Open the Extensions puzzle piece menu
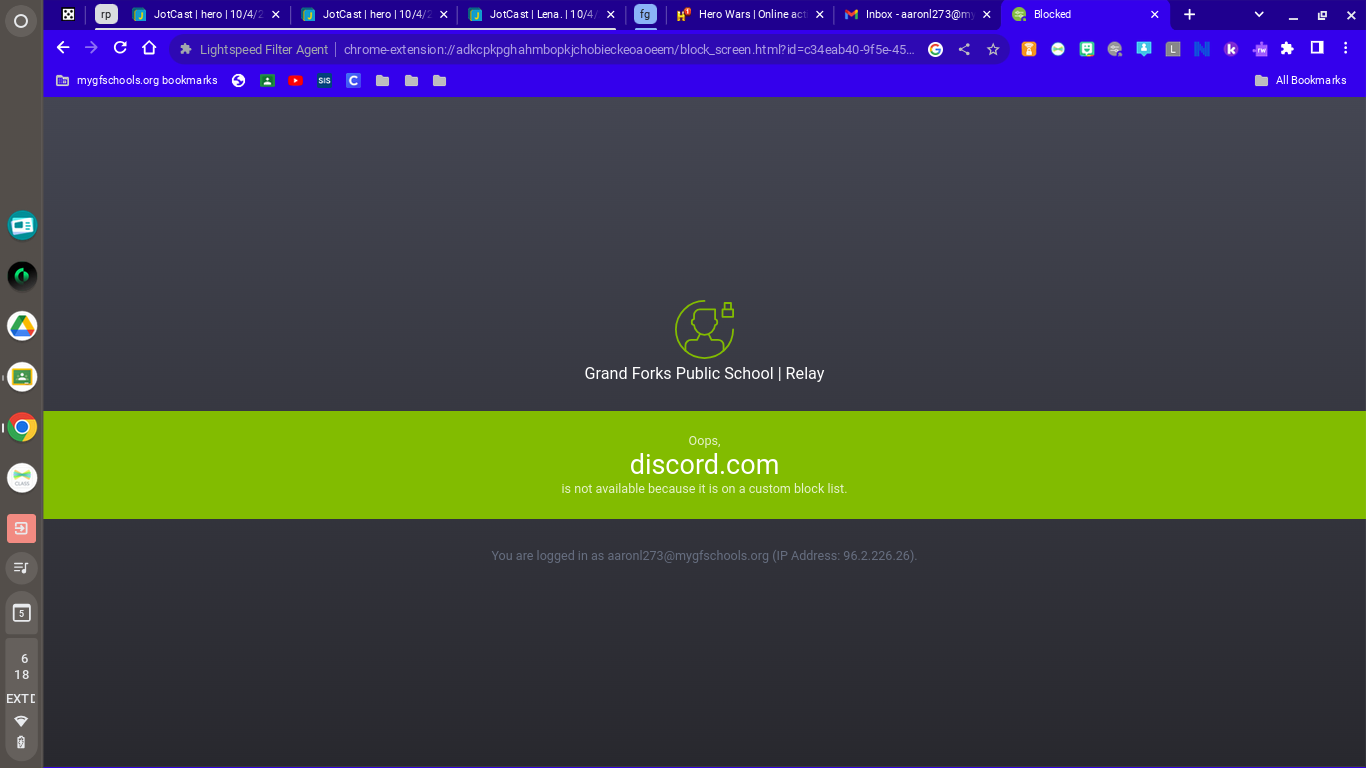1366x768 pixels. tap(1288, 49)
